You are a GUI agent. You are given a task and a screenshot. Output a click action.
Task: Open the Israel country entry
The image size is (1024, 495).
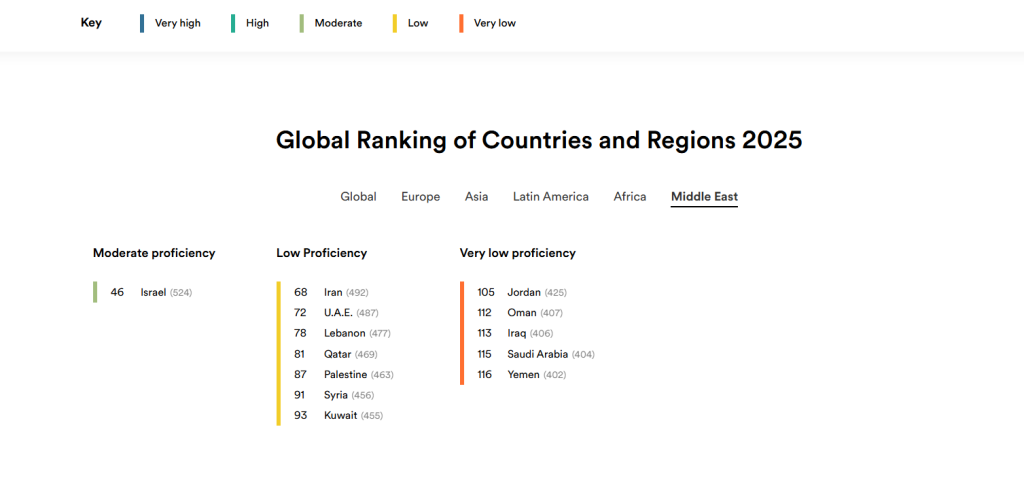[153, 293]
